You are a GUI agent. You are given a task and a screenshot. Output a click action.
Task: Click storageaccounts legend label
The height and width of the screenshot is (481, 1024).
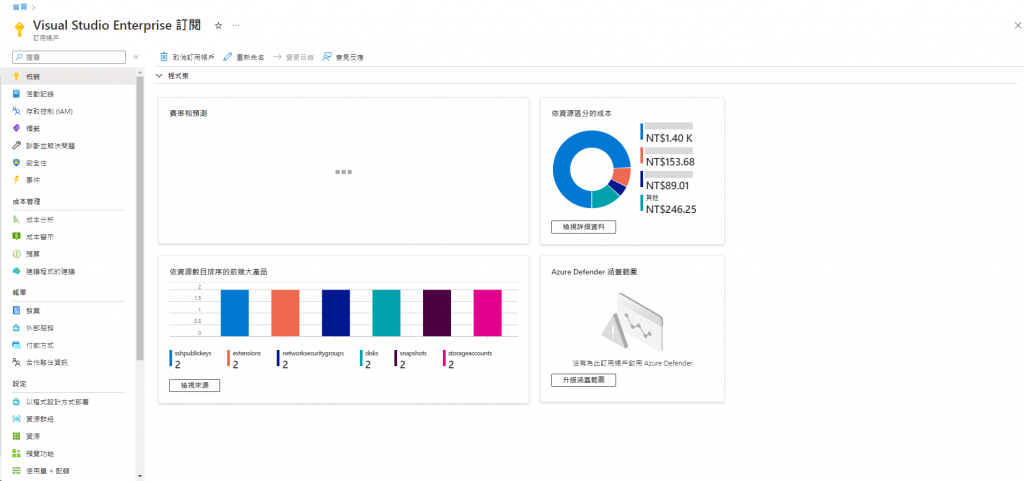(x=470, y=353)
